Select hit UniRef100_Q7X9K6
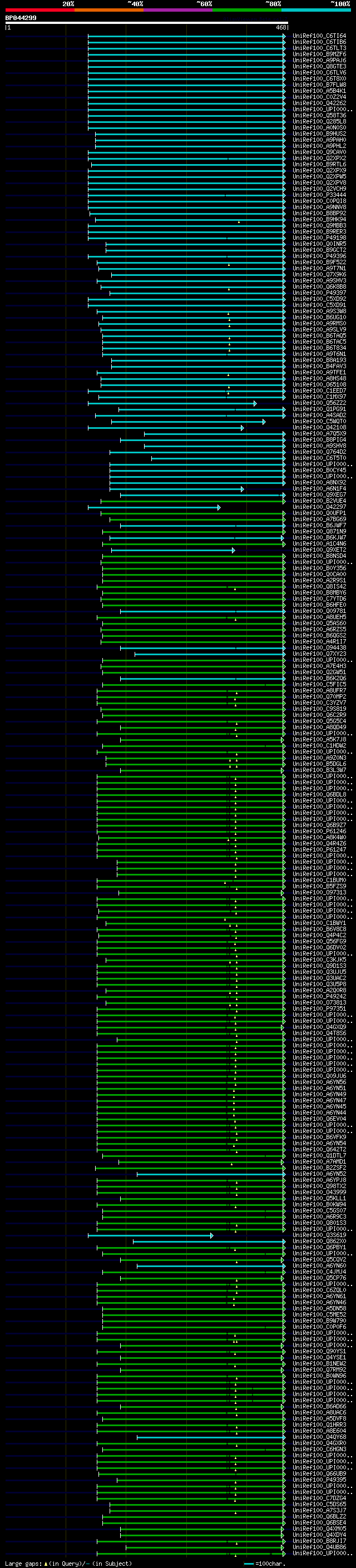 coord(319,275)
